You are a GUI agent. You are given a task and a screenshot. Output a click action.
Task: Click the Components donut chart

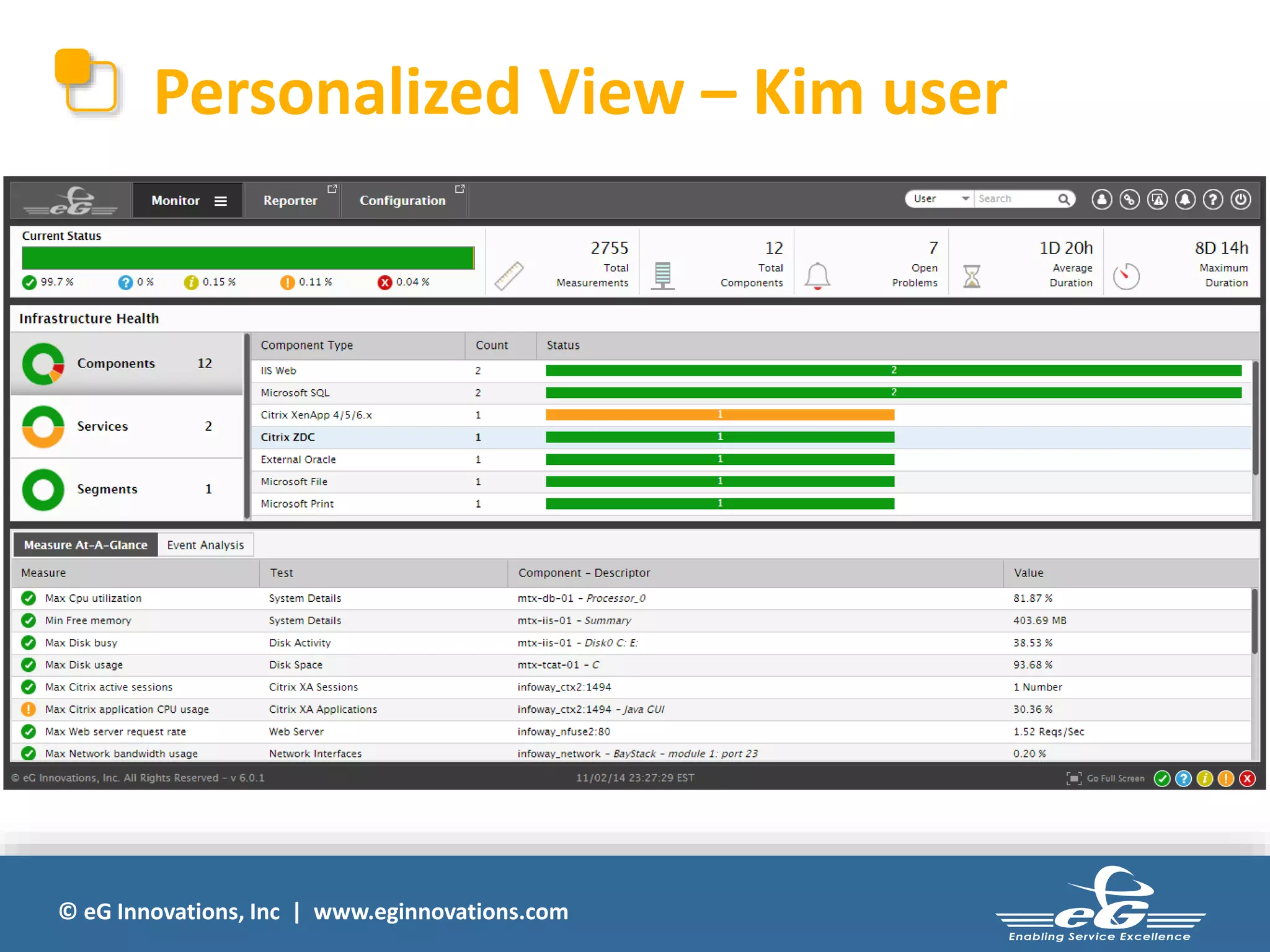point(43,364)
